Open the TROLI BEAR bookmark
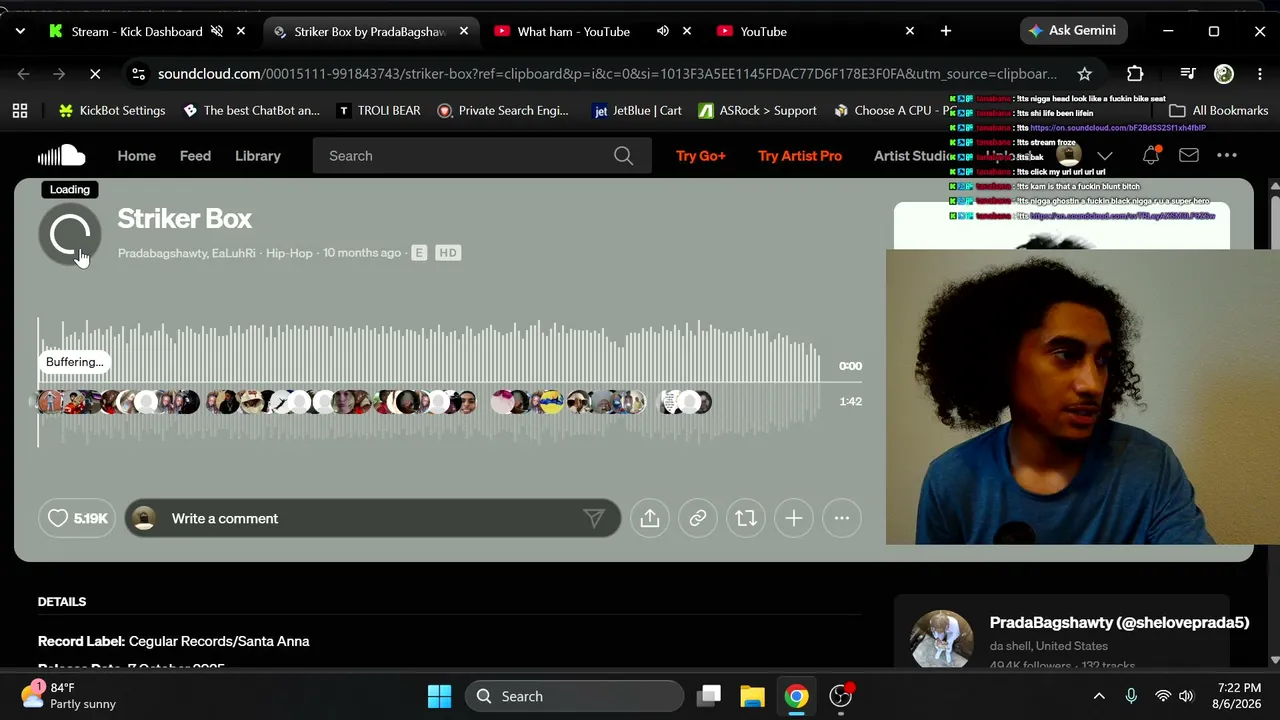Image resolution: width=1280 pixels, height=720 pixels. [x=378, y=111]
